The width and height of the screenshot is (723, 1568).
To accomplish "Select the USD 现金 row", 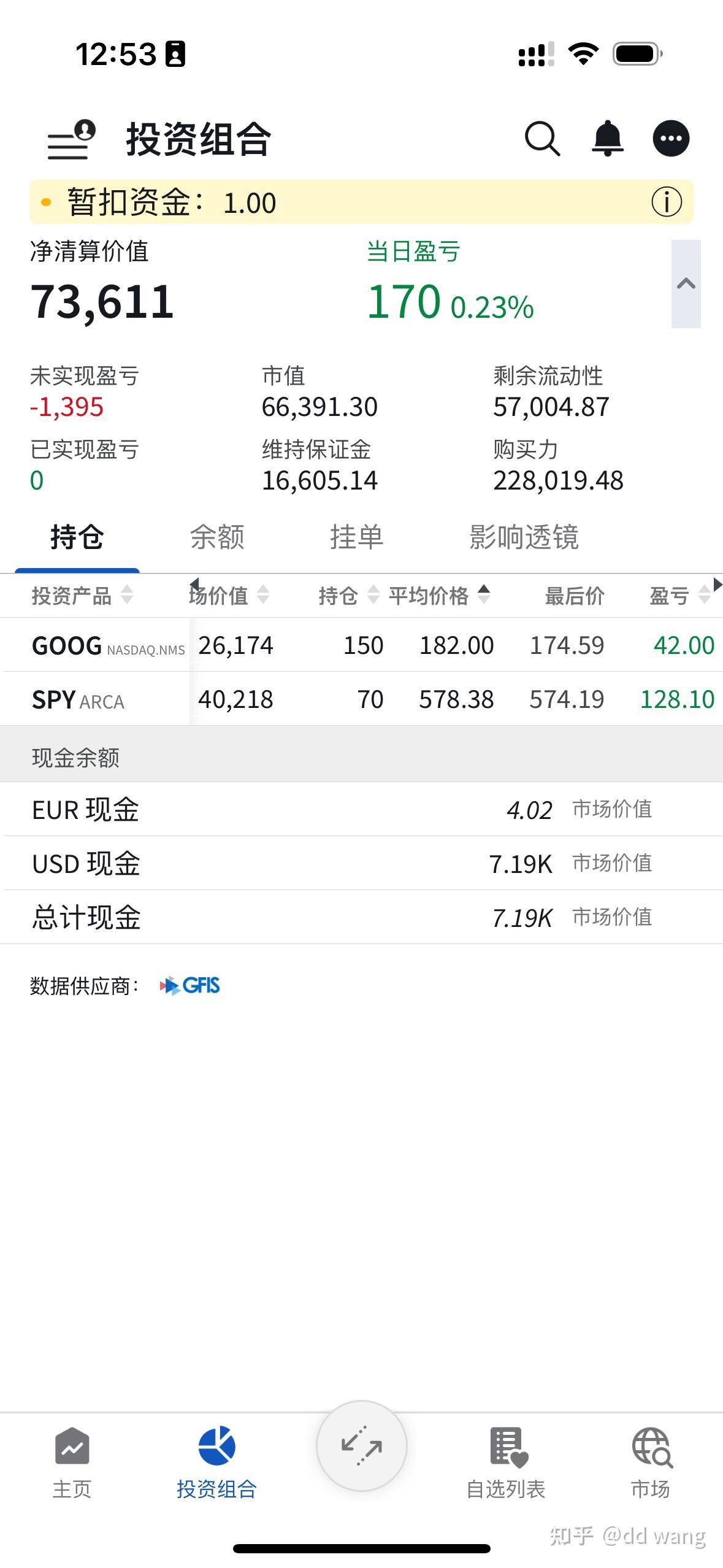I will coord(361,863).
